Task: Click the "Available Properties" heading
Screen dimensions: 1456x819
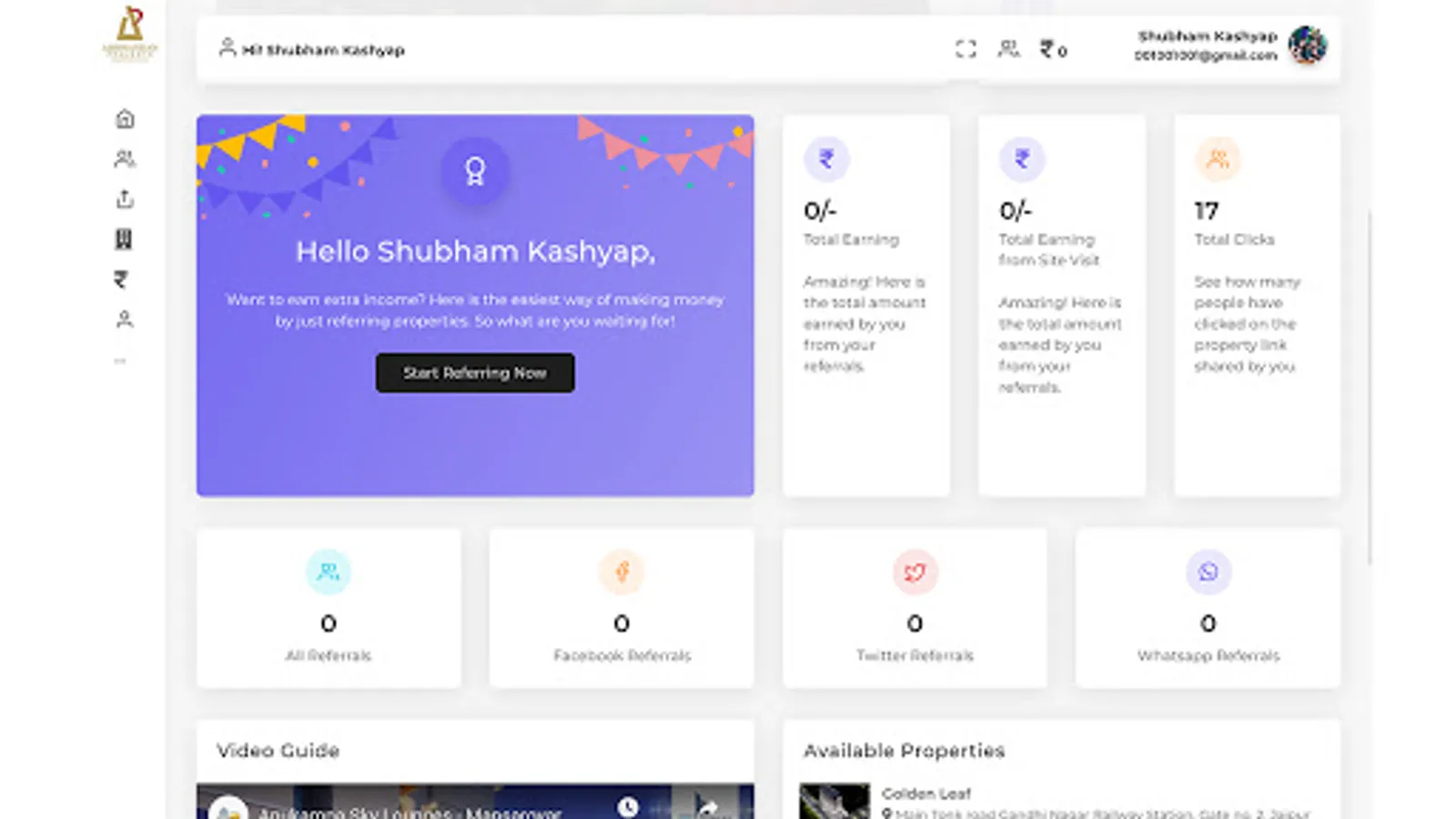Action: tap(904, 751)
